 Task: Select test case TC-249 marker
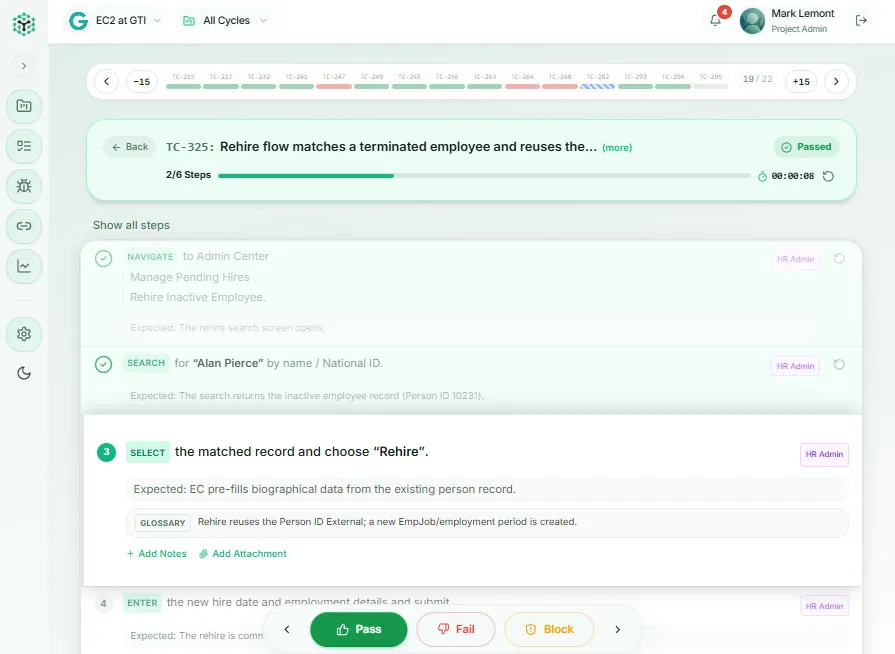coord(372,82)
